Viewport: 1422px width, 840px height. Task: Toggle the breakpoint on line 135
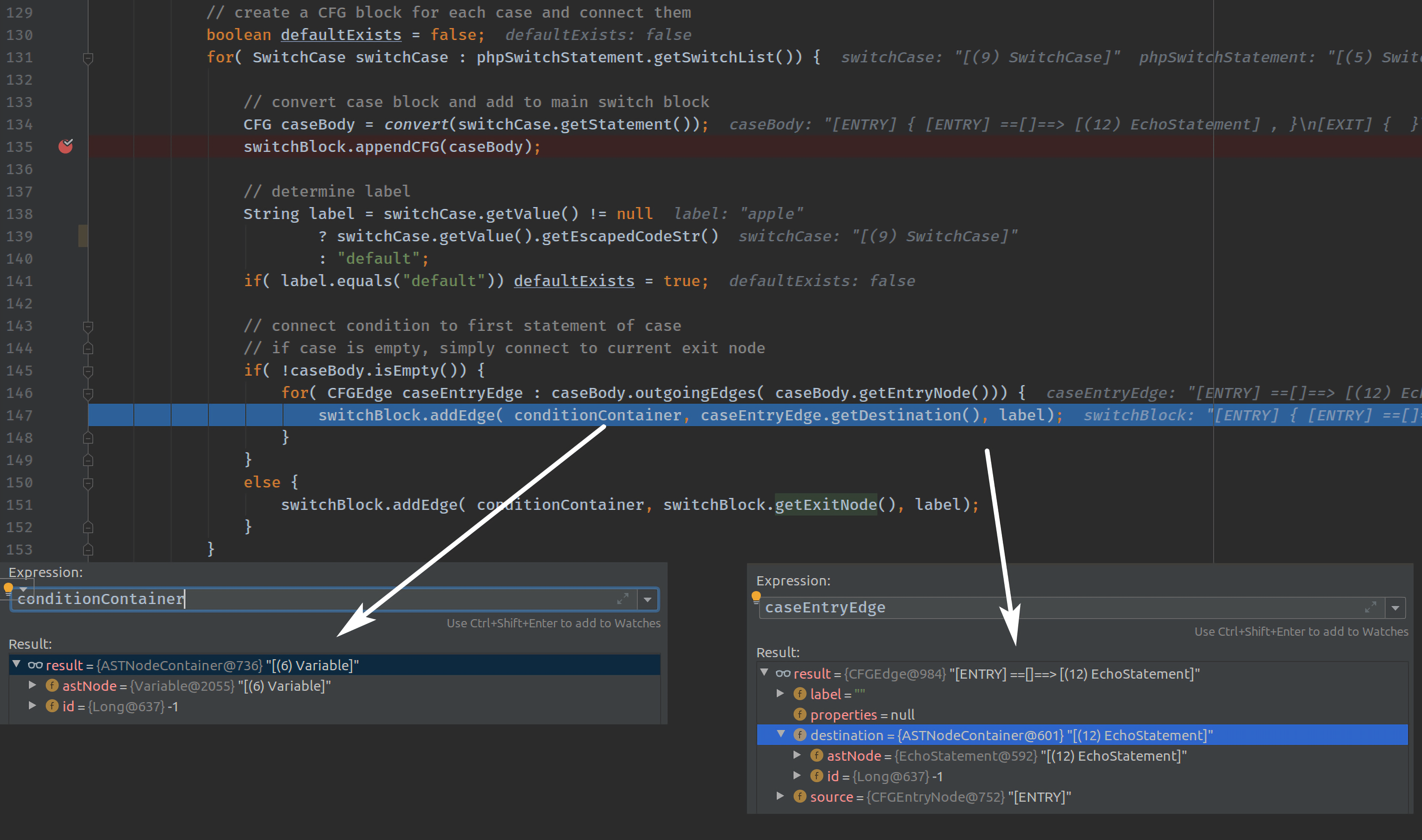point(66,146)
